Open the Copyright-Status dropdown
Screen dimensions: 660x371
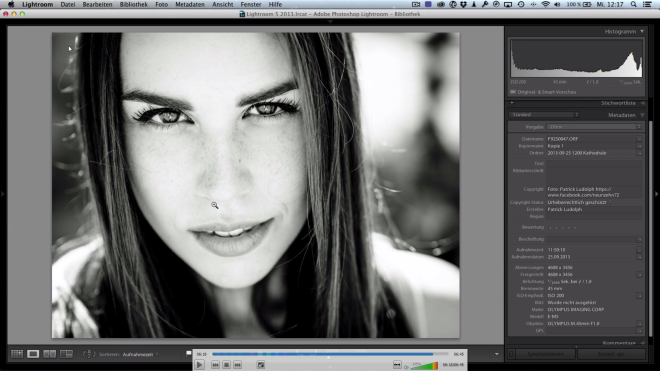click(580, 202)
